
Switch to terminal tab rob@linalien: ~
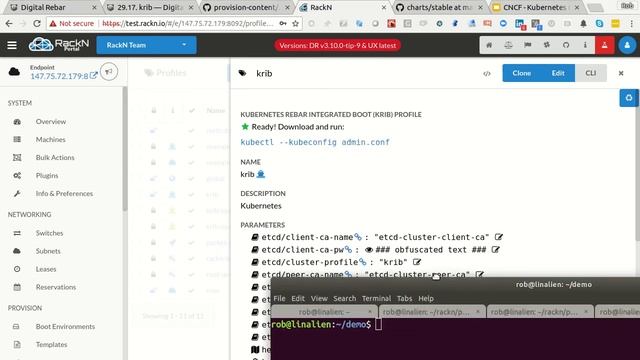click(324, 312)
